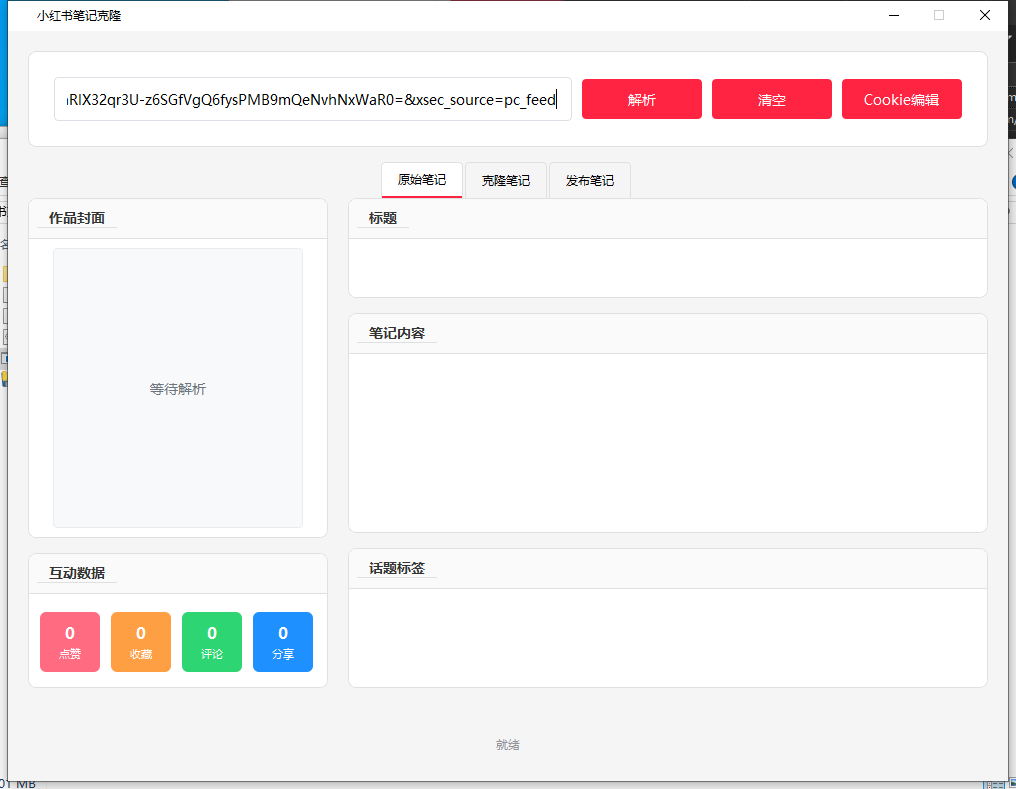Click the pink 点赞 likes counter tile
1016x789 pixels.
click(69, 641)
